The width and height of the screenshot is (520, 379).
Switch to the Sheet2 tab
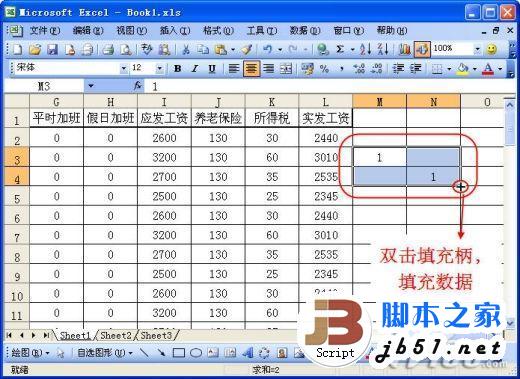pos(116,335)
